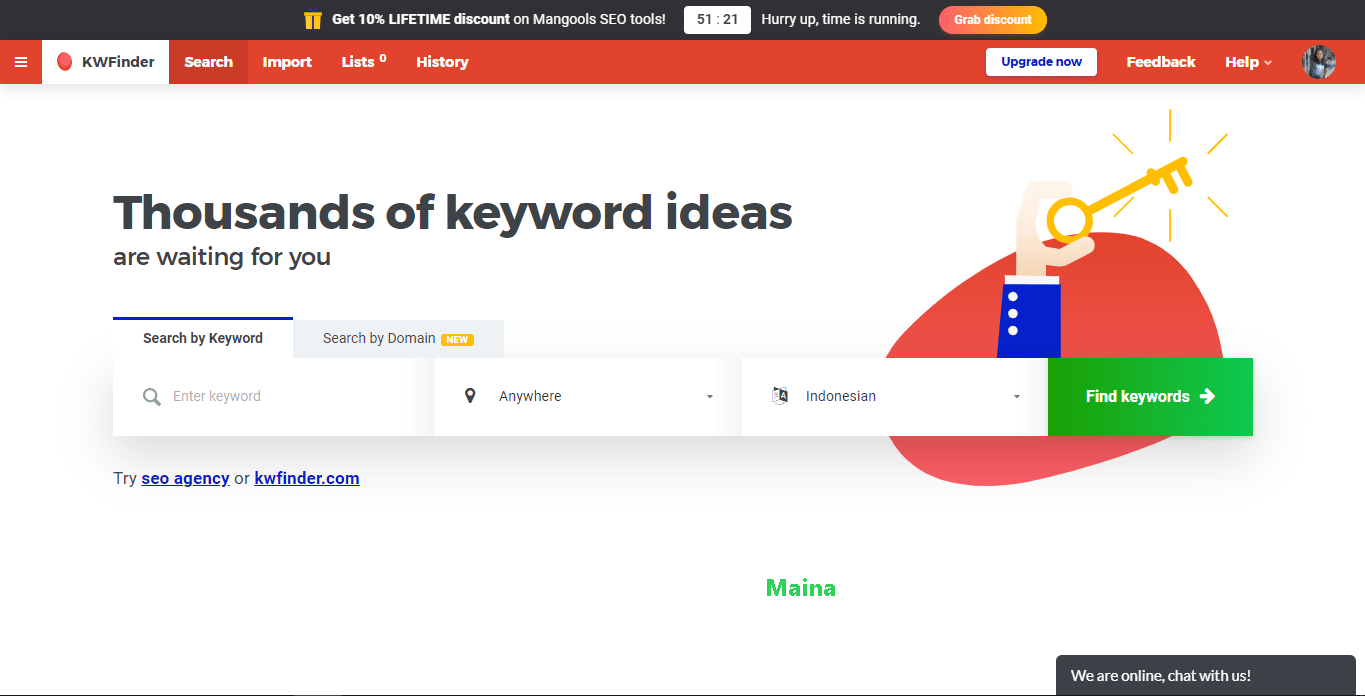This screenshot has width=1365, height=696.
Task: Click the KWFinder red logo icon
Action: (x=65, y=62)
